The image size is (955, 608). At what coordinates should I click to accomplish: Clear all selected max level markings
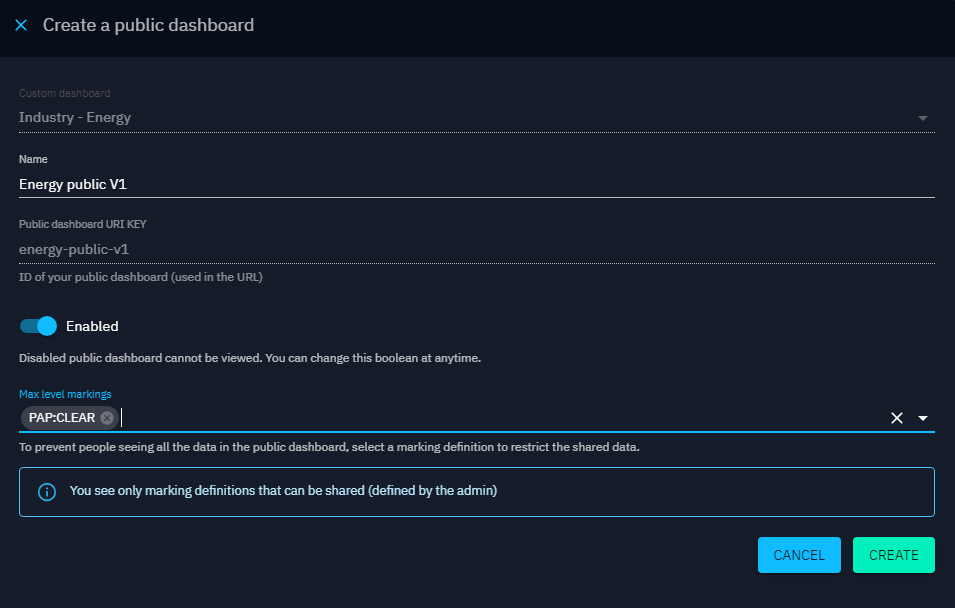(897, 418)
